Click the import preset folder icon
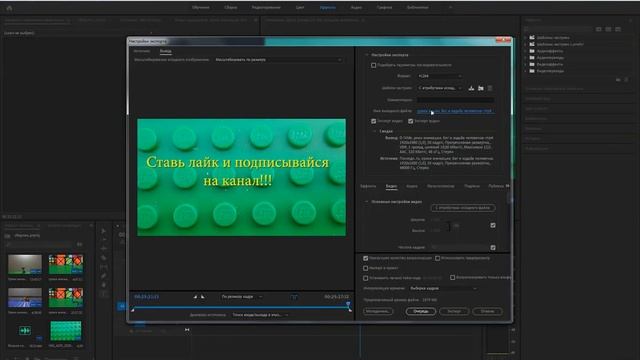Screen dimensions: 640x360 [481, 88]
